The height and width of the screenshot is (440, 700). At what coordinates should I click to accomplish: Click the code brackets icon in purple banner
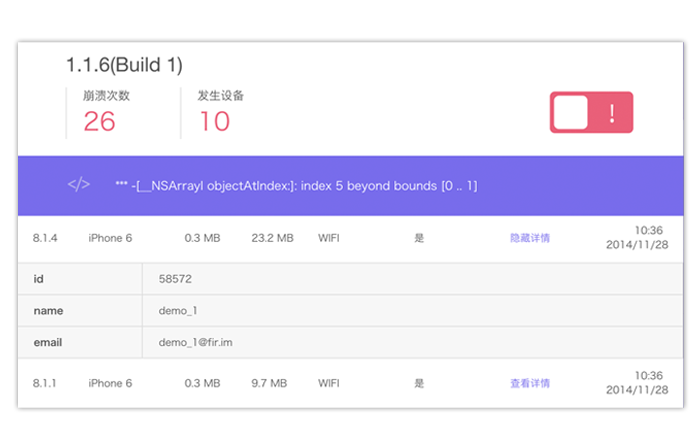pyautogui.click(x=79, y=185)
